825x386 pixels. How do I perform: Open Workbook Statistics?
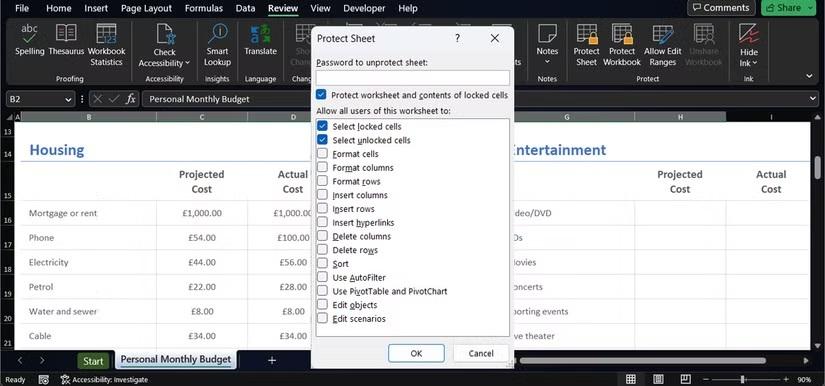[x=106, y=45]
